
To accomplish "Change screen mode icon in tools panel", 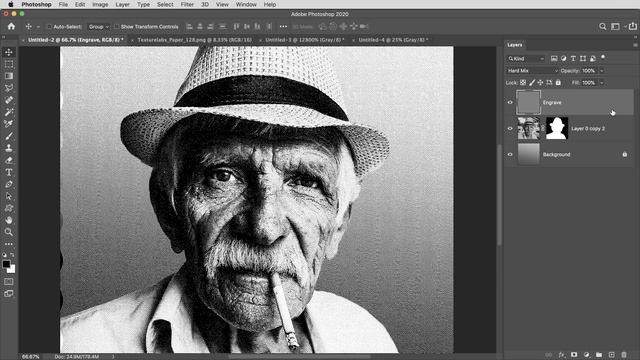I will pos(9,293).
